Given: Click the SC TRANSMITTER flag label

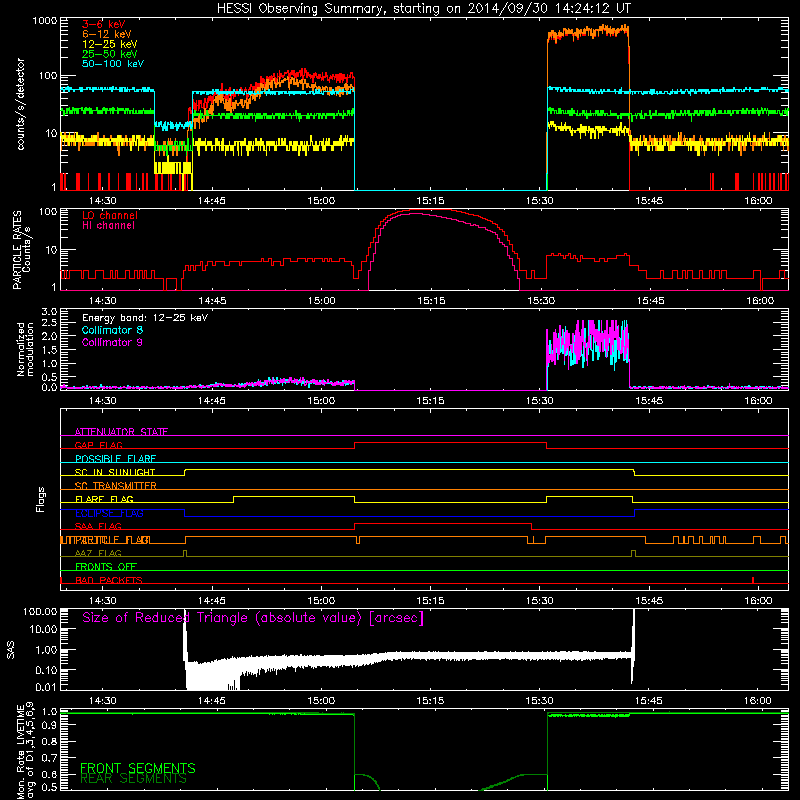Looking at the screenshot, I should tap(115, 486).
